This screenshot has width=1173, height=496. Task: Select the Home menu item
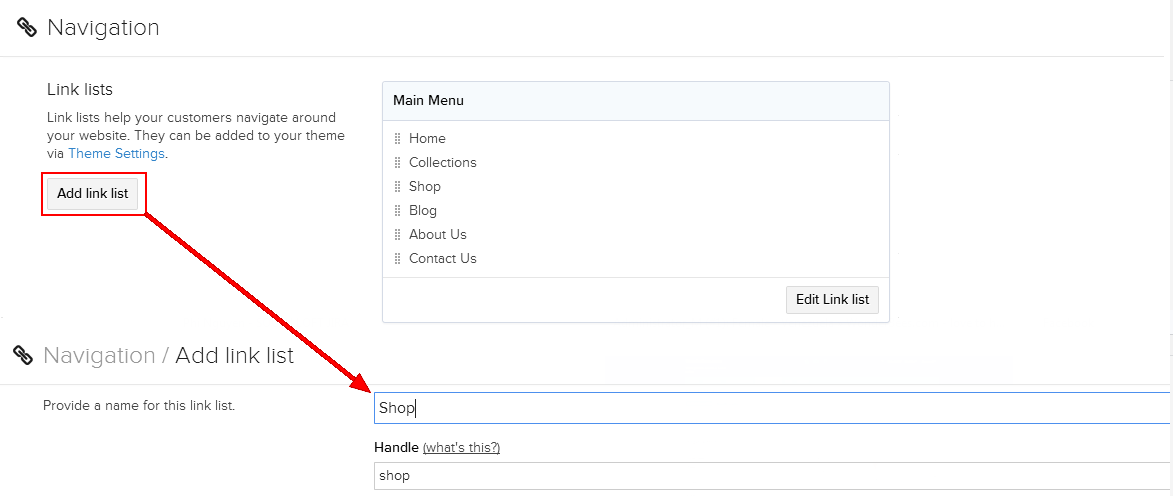[427, 138]
